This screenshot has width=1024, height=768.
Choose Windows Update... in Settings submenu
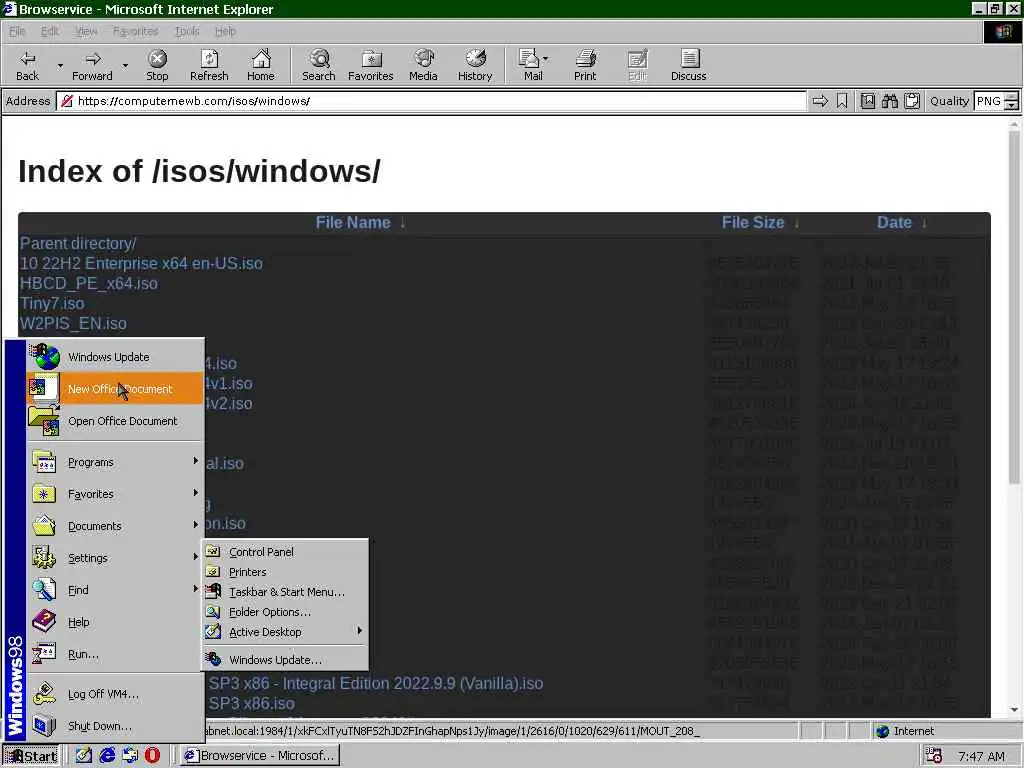click(x=285, y=660)
